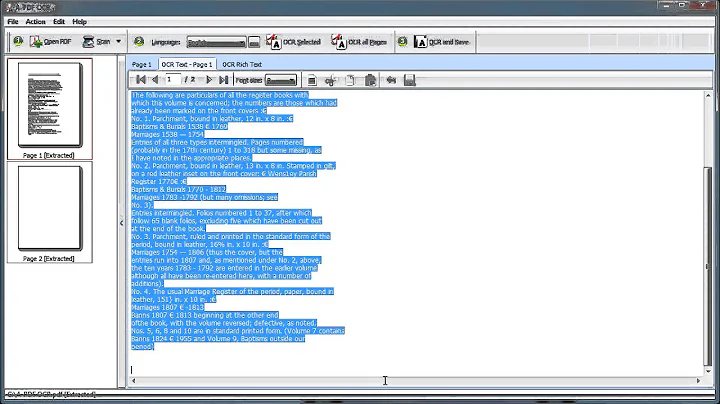Click horizontal scrollbar left arrow

click(134, 381)
